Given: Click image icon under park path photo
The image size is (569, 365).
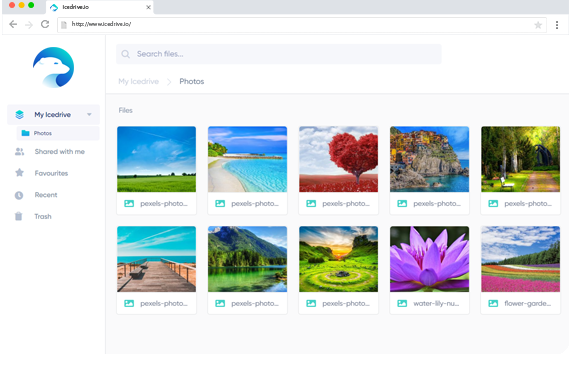Looking at the screenshot, I should [x=493, y=204].
